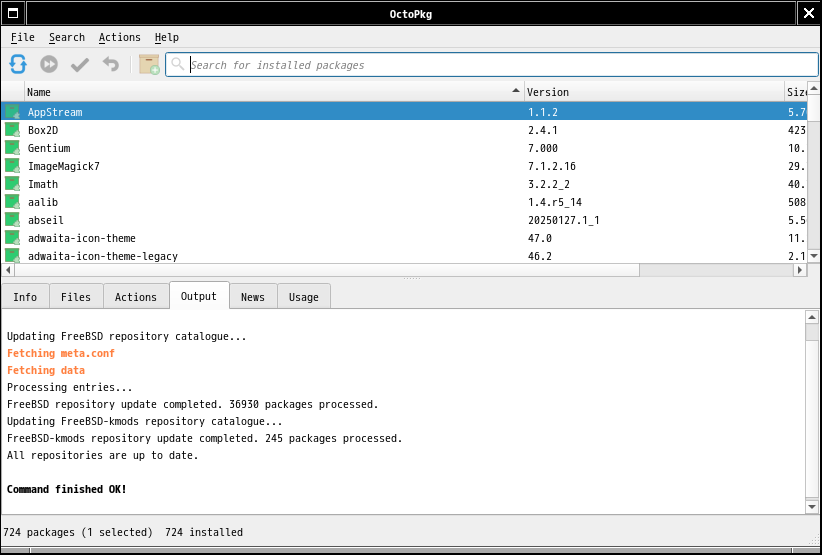The image size is (822, 555).
Task: Click the package box install icon
Action: 149,65
